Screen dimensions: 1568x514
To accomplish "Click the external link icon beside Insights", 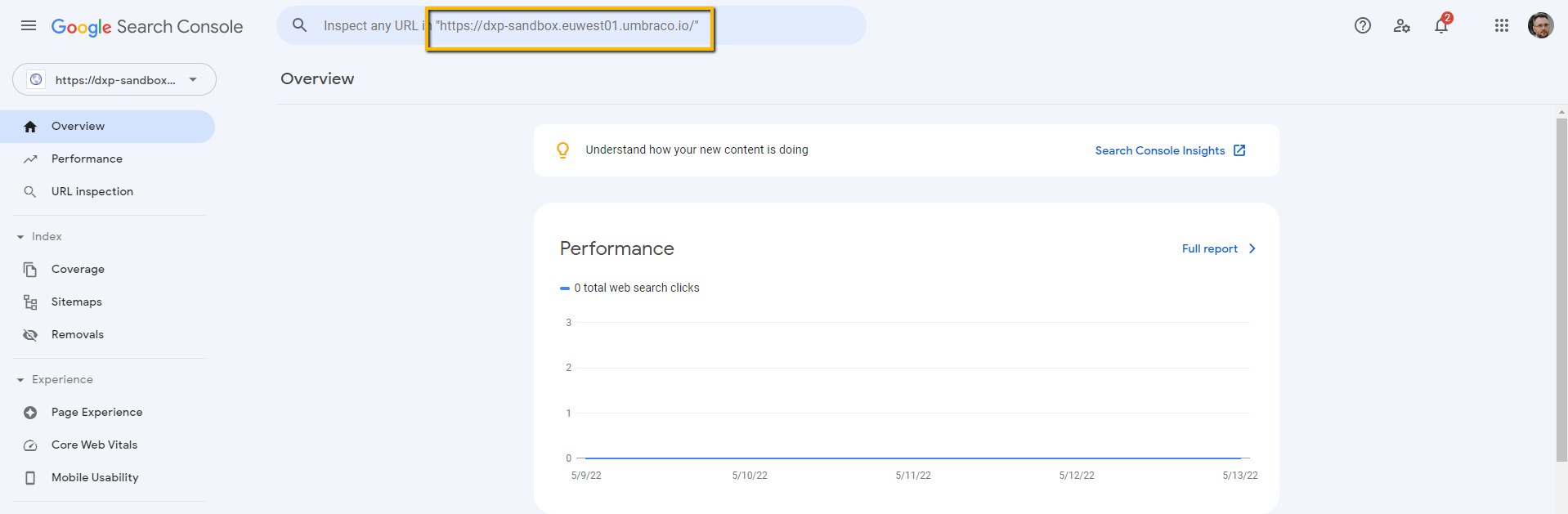I will [1239, 150].
